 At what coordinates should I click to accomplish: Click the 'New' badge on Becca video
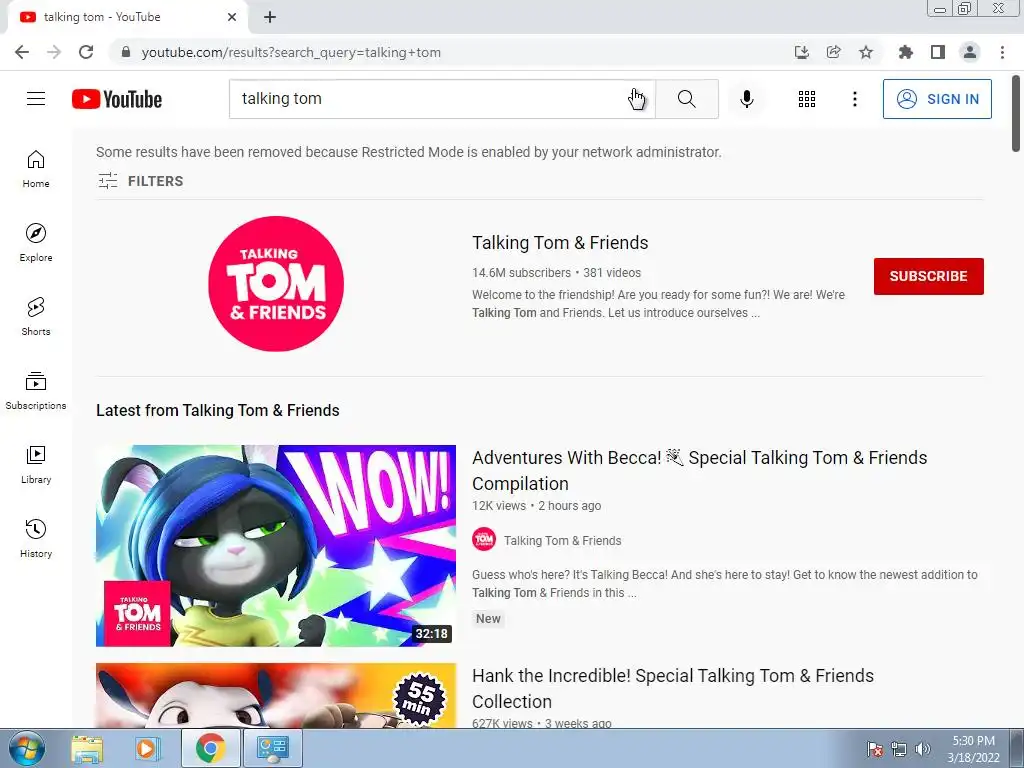[x=488, y=618]
